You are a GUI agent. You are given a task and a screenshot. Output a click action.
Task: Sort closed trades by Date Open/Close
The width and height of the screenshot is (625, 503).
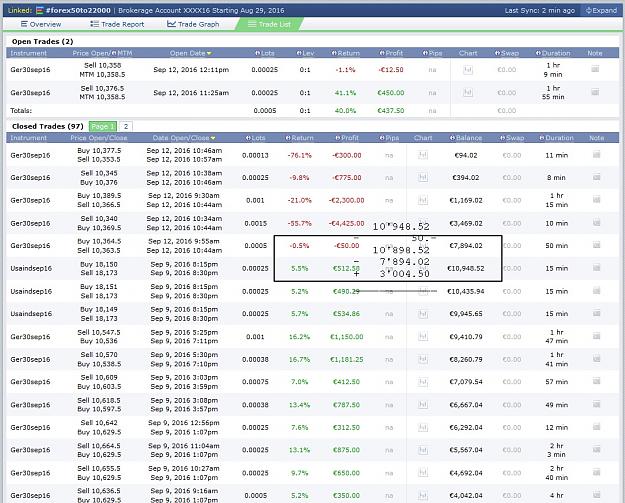coord(184,138)
